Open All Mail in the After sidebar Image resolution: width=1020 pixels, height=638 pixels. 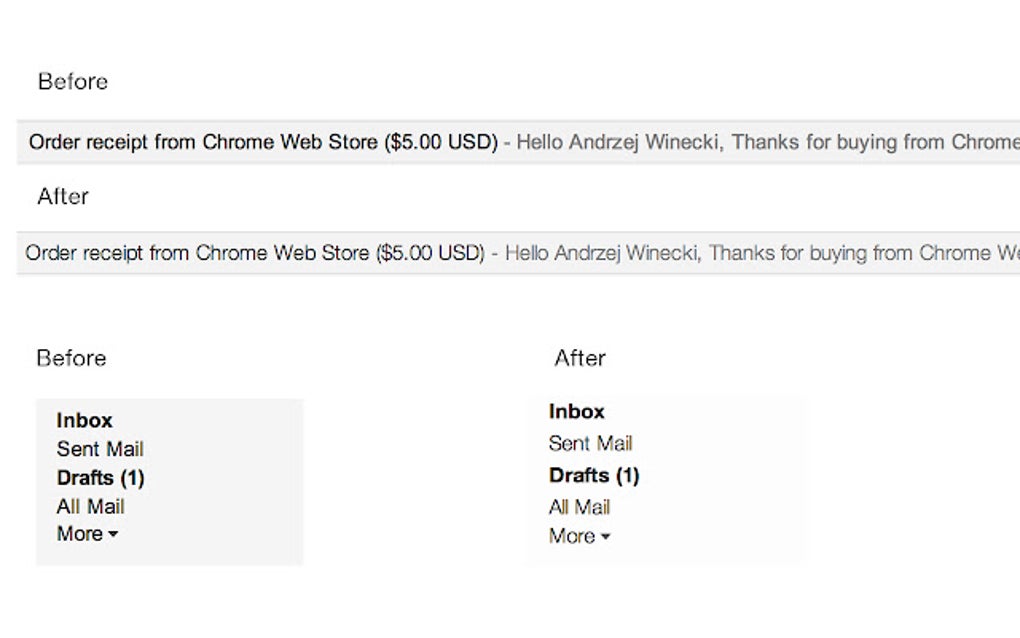pyautogui.click(x=579, y=507)
